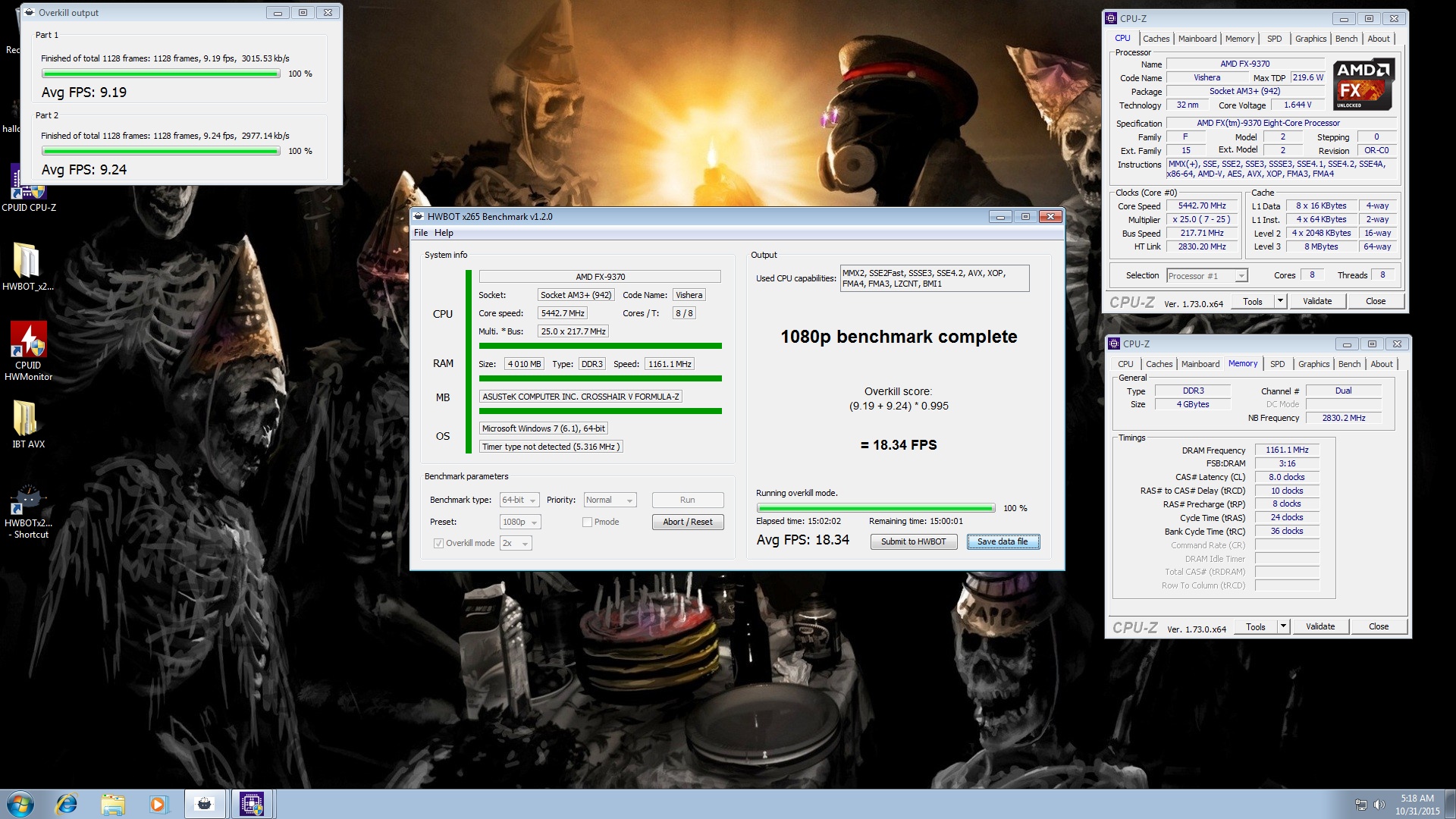Click Save data file button
The height and width of the screenshot is (819, 1456).
click(1003, 542)
